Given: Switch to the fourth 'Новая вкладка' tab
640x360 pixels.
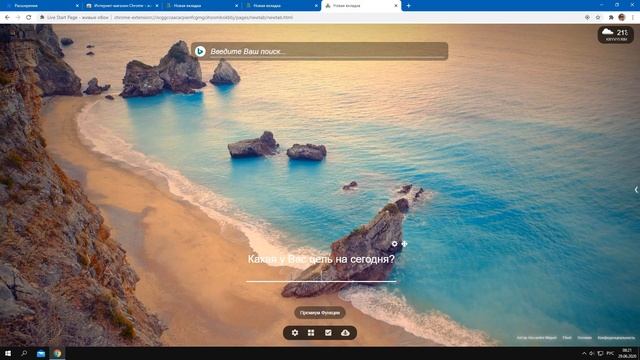Looking at the screenshot, I should [280, 6].
